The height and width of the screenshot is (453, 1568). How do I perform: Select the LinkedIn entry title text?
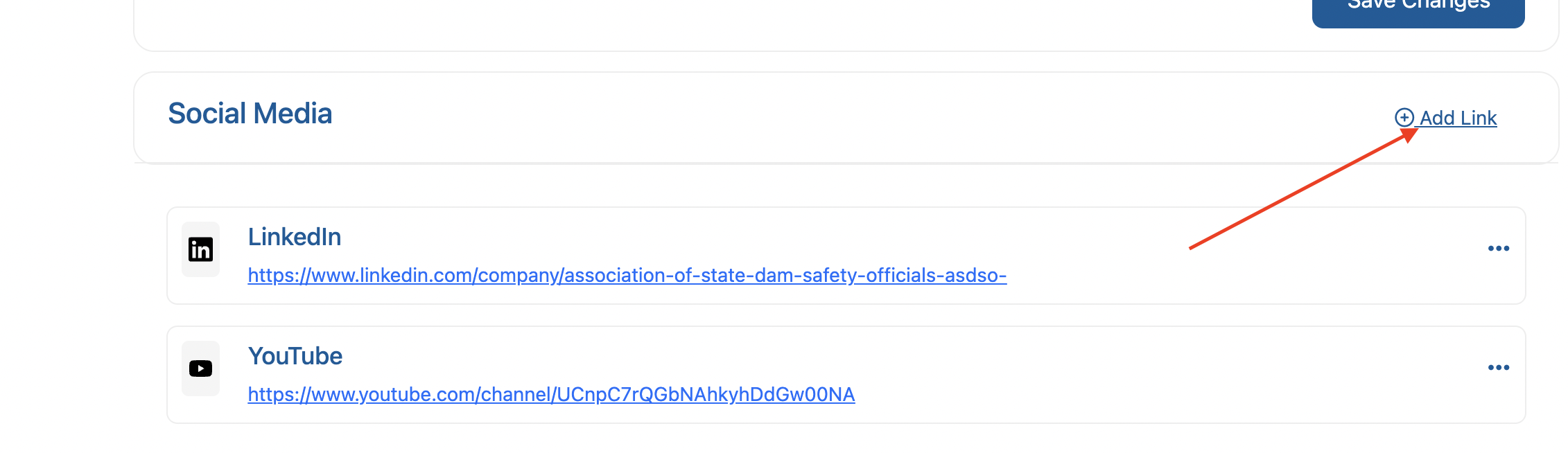click(x=295, y=237)
